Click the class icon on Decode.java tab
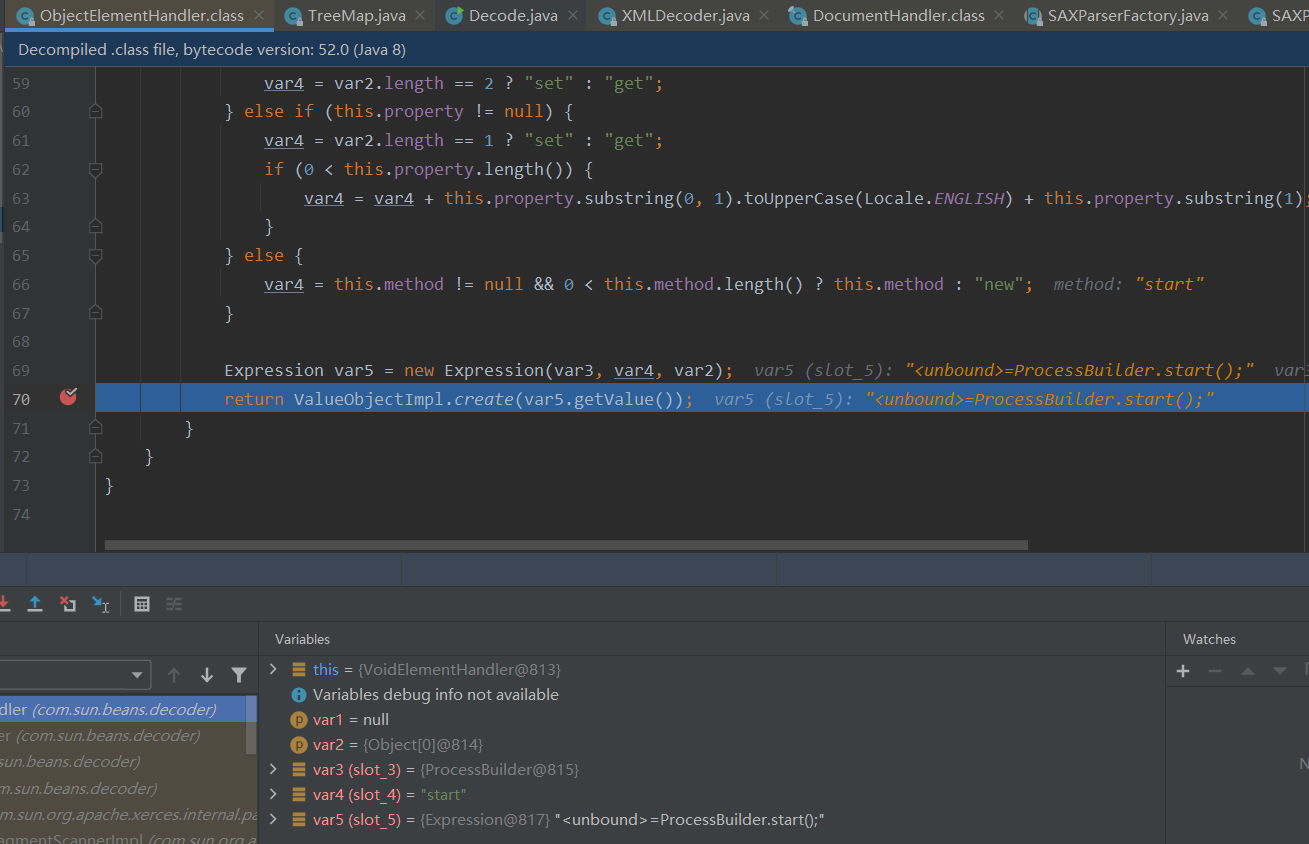Viewport: 1309px width, 844px height. [x=454, y=16]
